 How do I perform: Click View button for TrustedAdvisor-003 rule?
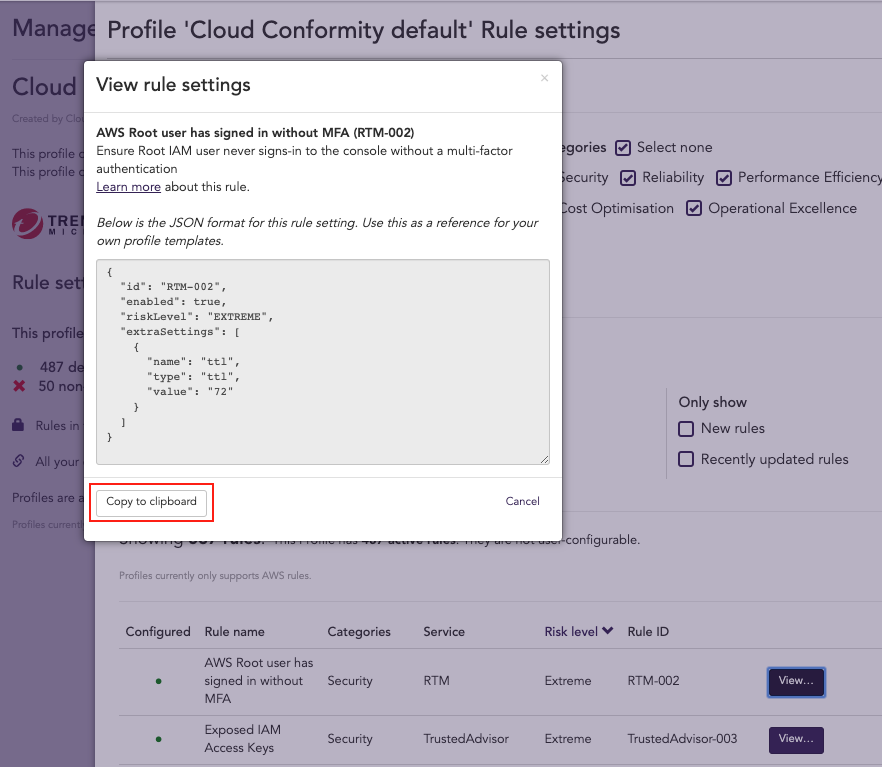click(x=796, y=739)
